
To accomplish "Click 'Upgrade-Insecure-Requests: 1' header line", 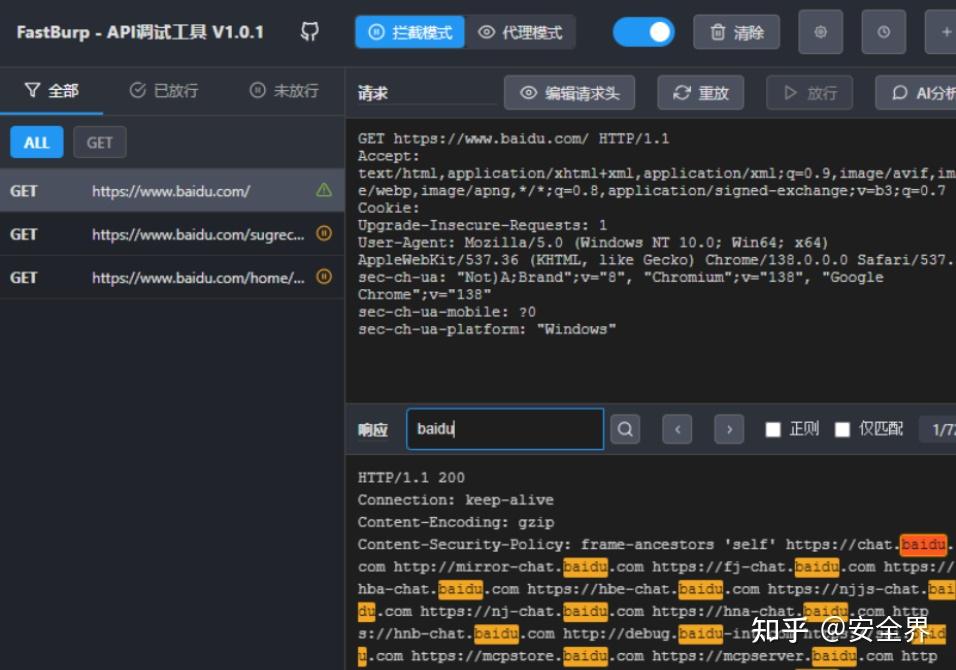I will coord(482,226).
